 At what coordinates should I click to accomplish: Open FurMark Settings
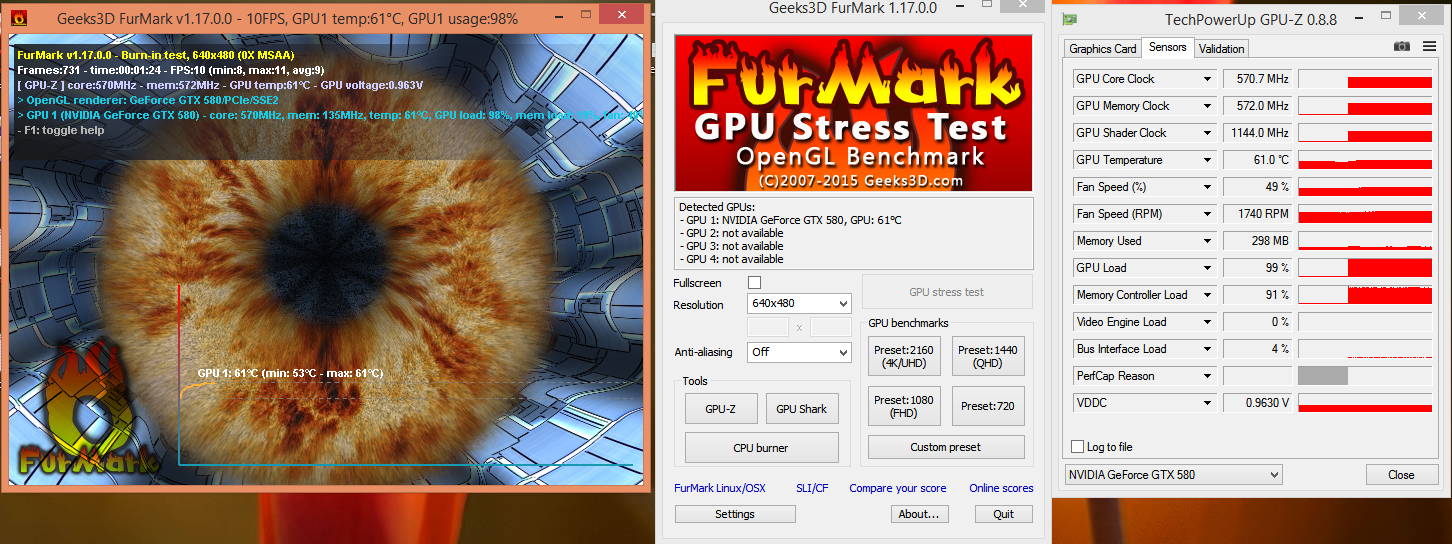pos(735,514)
